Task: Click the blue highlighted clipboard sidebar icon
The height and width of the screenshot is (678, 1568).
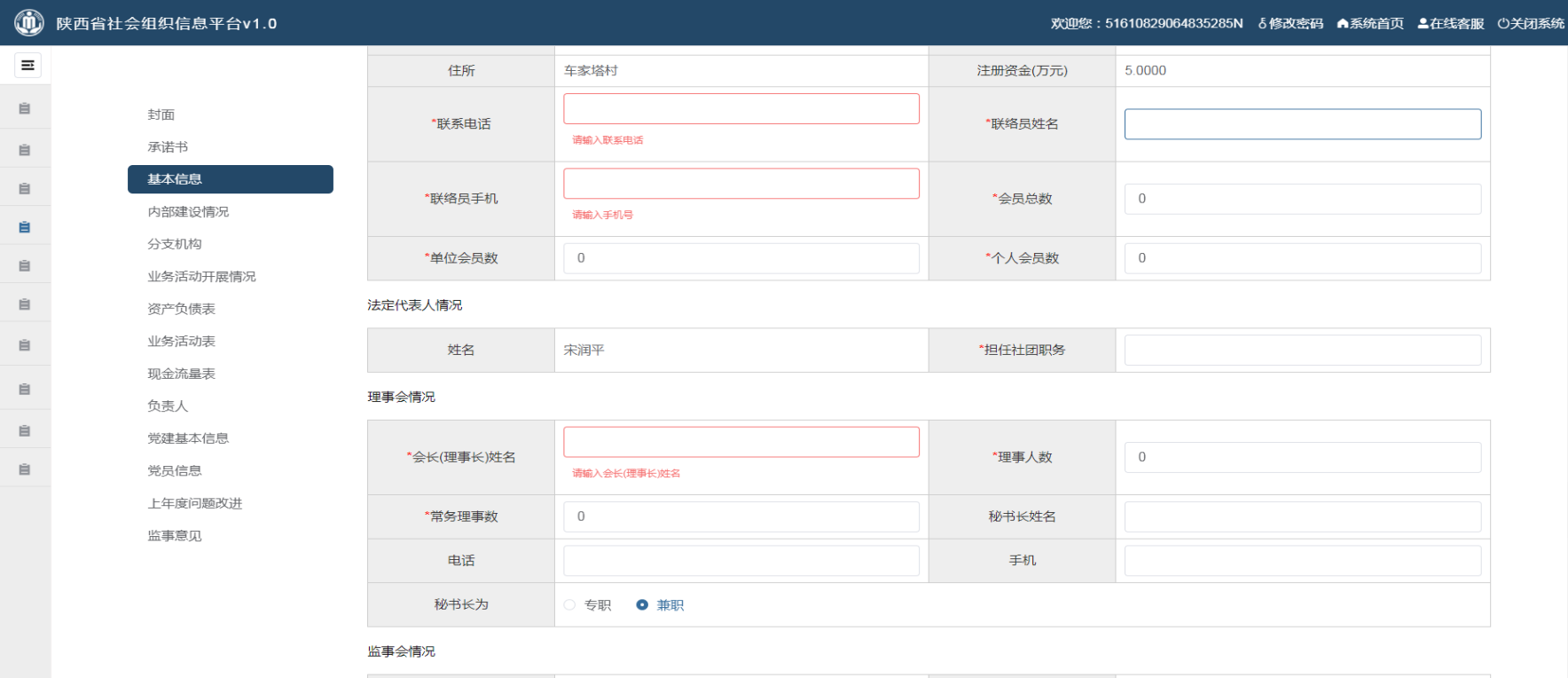Action: coord(25,227)
